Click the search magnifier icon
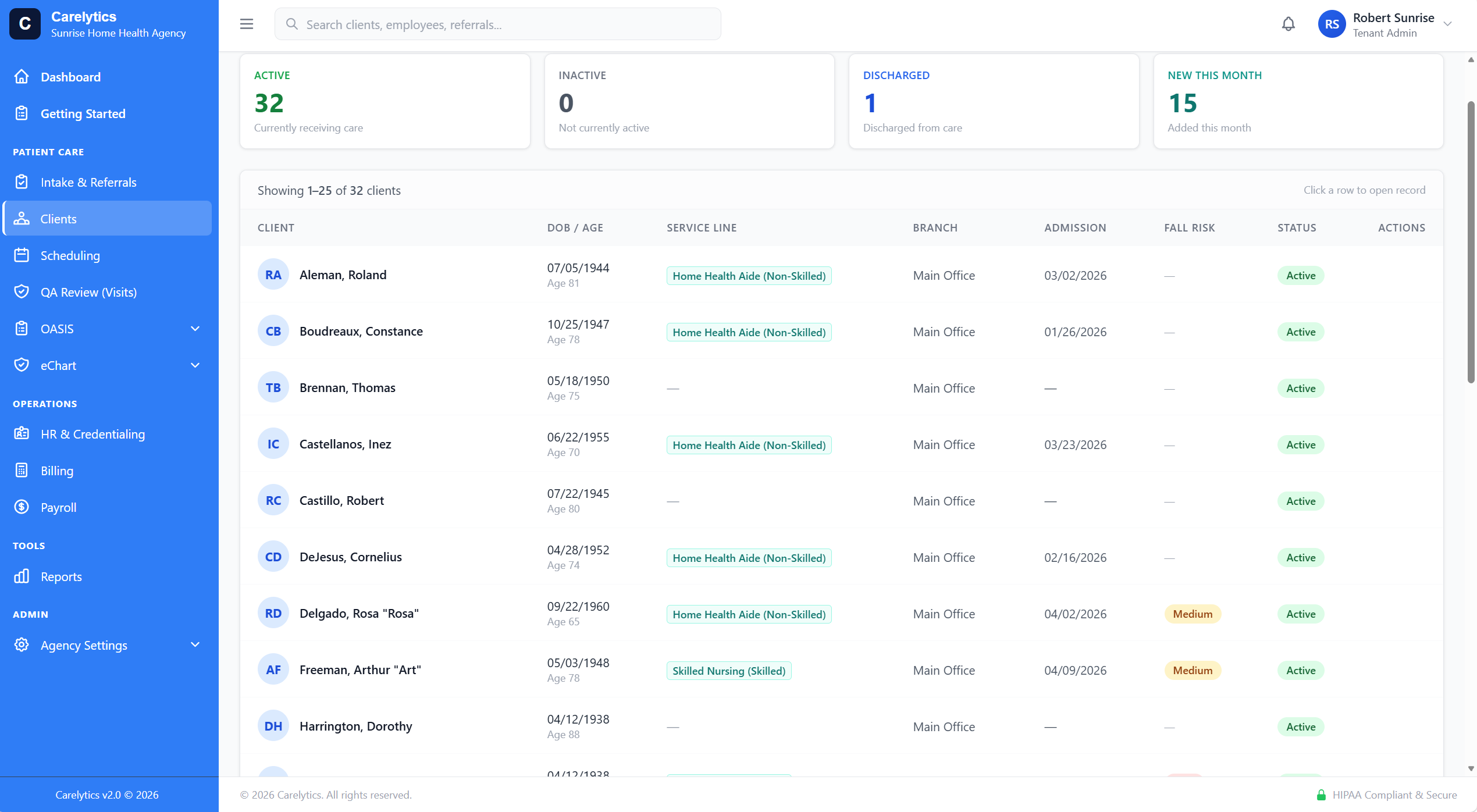 292,24
